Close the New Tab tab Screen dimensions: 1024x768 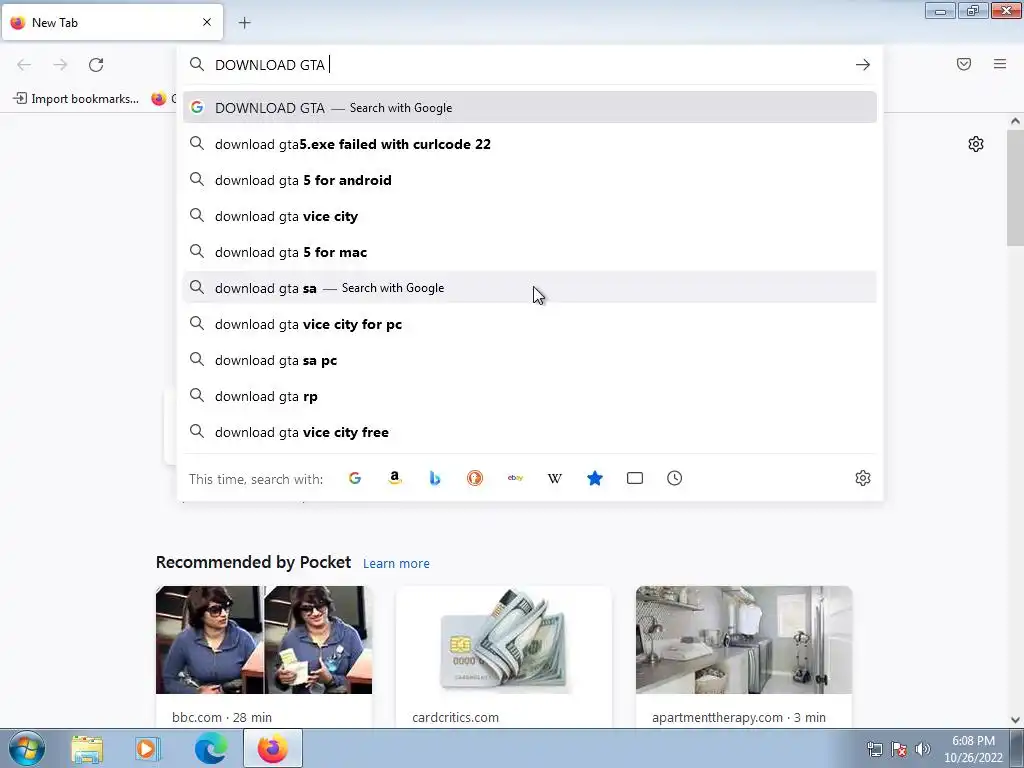click(x=207, y=22)
